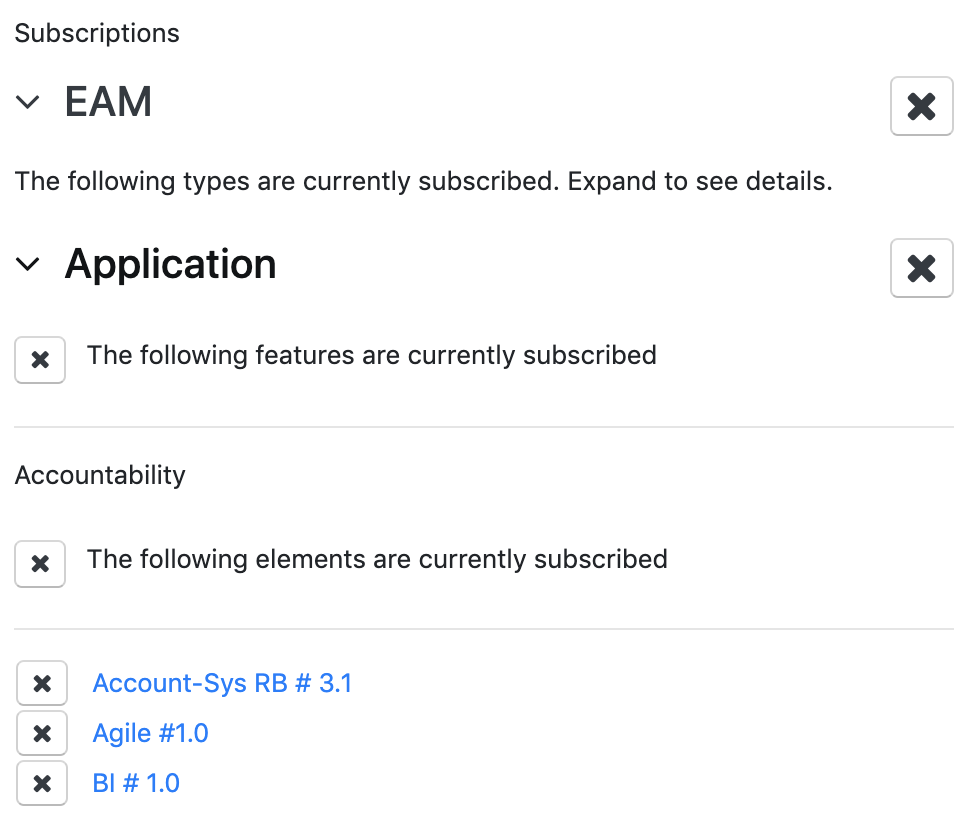
Task: Unsubscribe from EAM using its X button
Action: 921,106
